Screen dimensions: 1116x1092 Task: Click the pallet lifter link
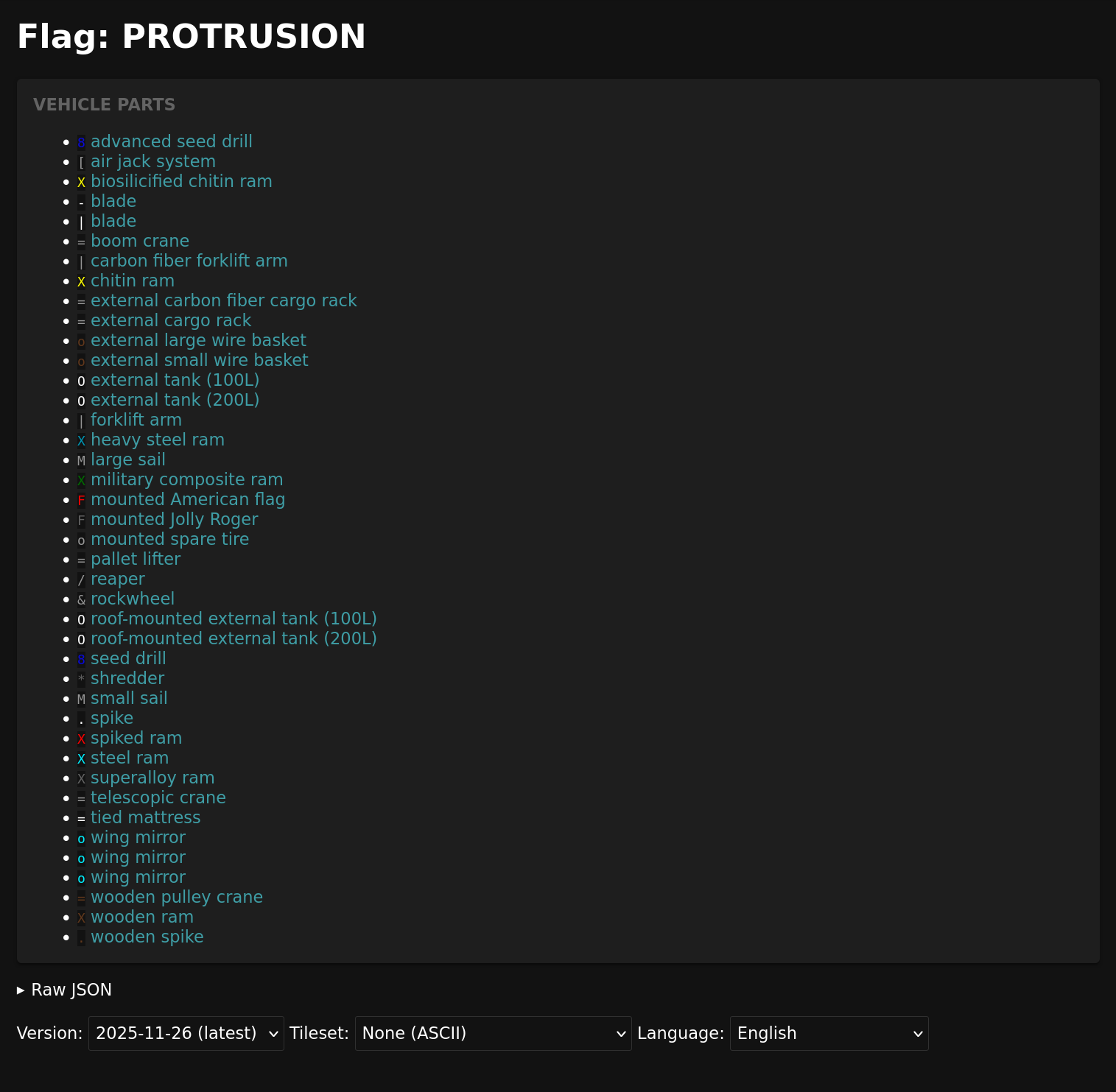[x=136, y=559]
